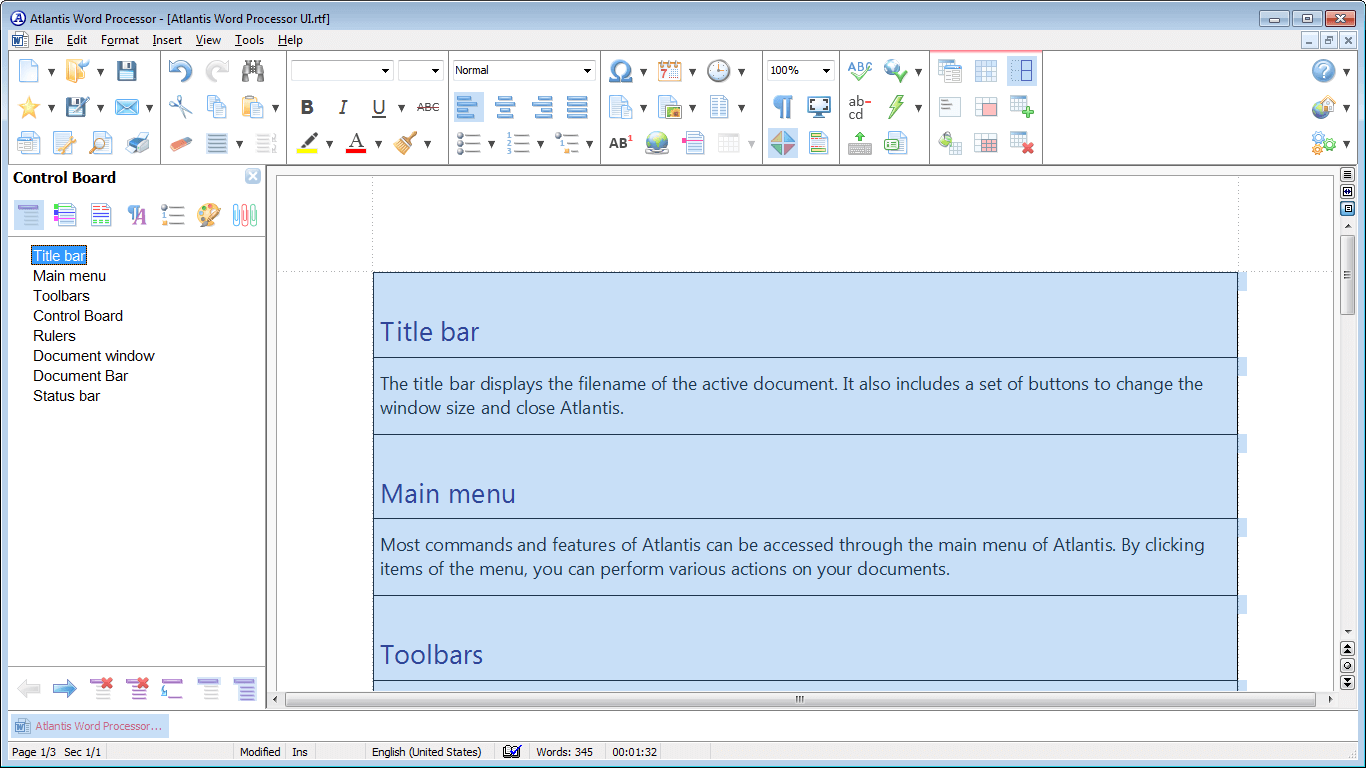Click the globe hyperlink icon
Screen dimensions: 1366x768
pos(657,143)
